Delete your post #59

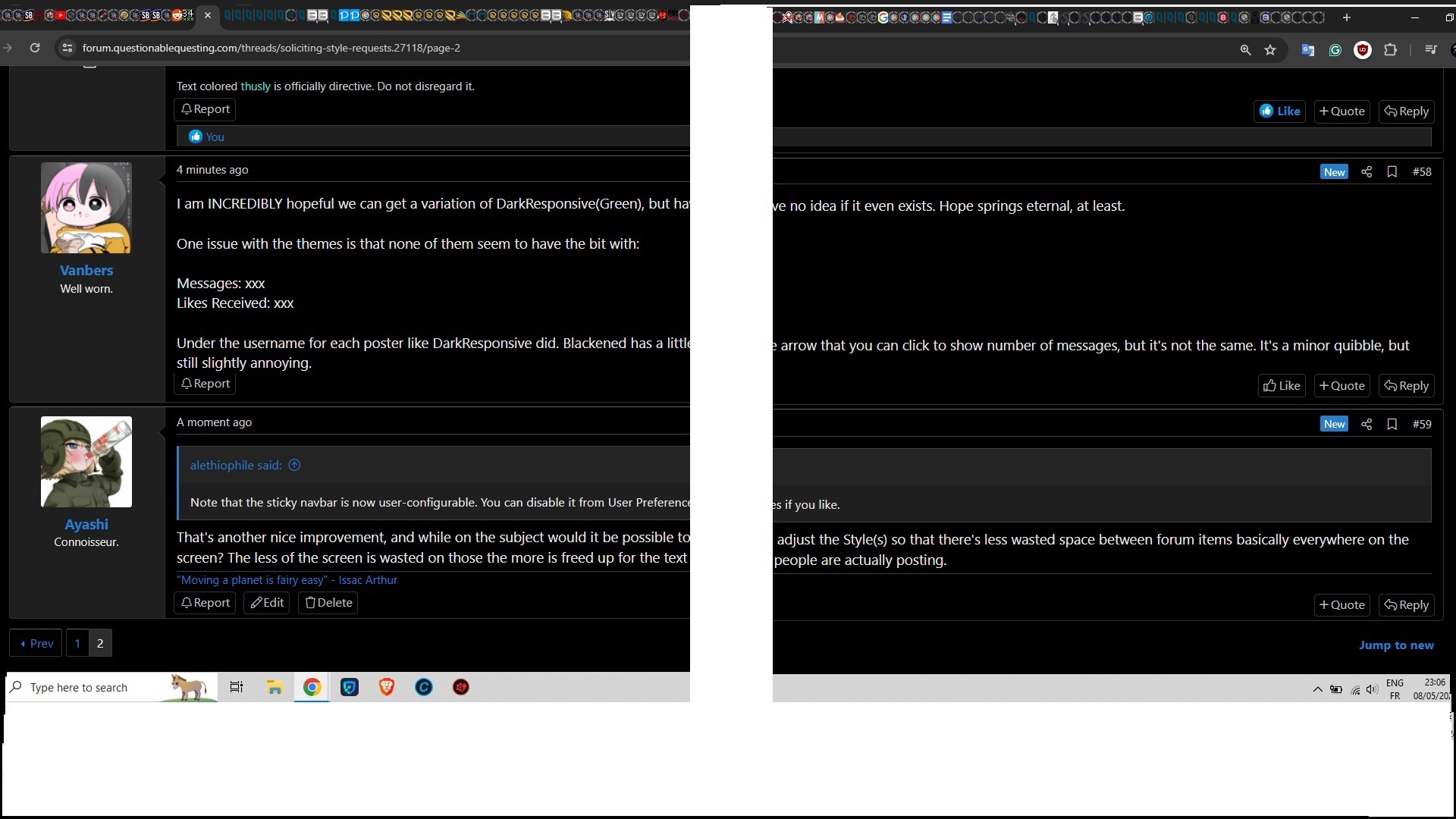[x=328, y=603]
